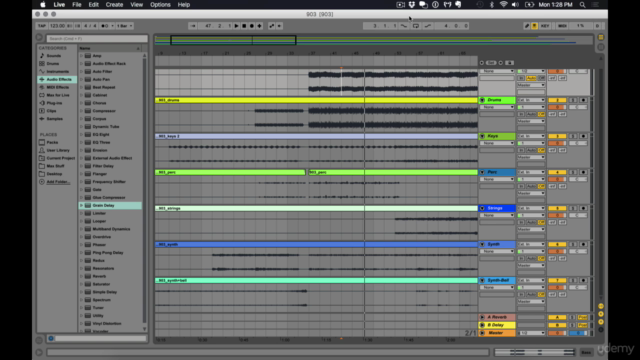This screenshot has height=360, width=640.
Task: Arm the Perc track for recording
Action: tap(583, 172)
